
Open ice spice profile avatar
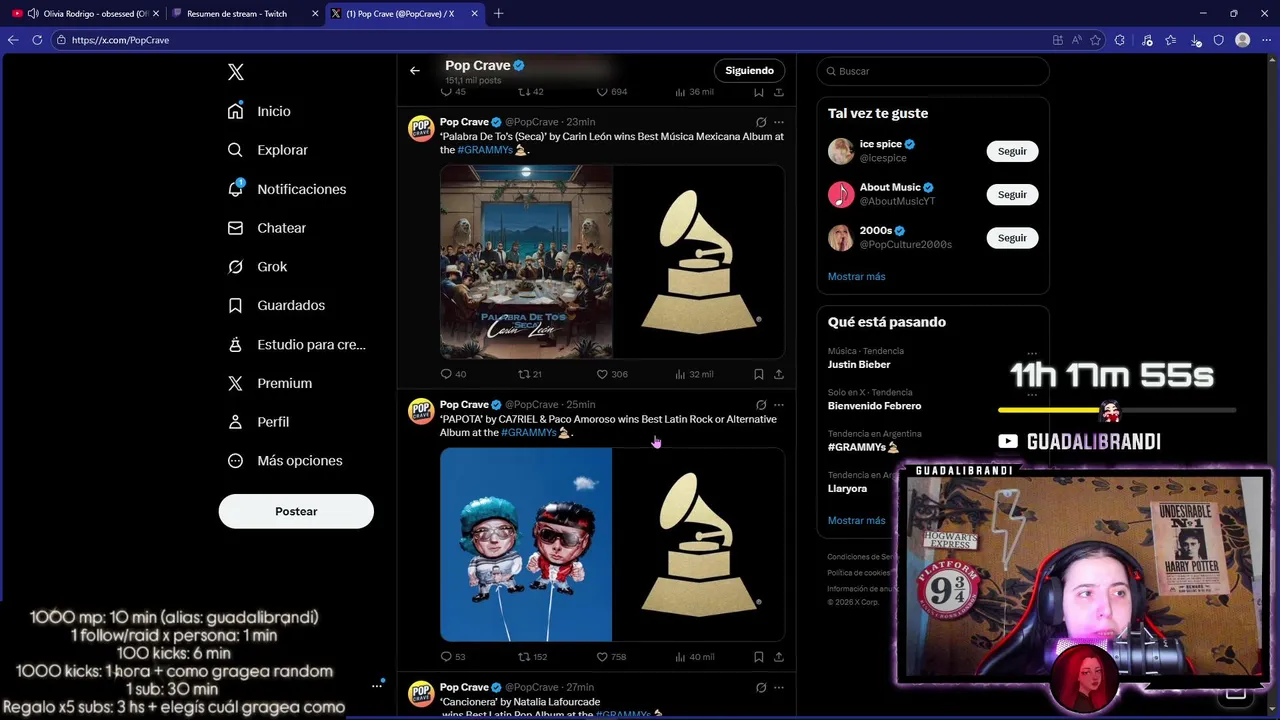point(841,151)
